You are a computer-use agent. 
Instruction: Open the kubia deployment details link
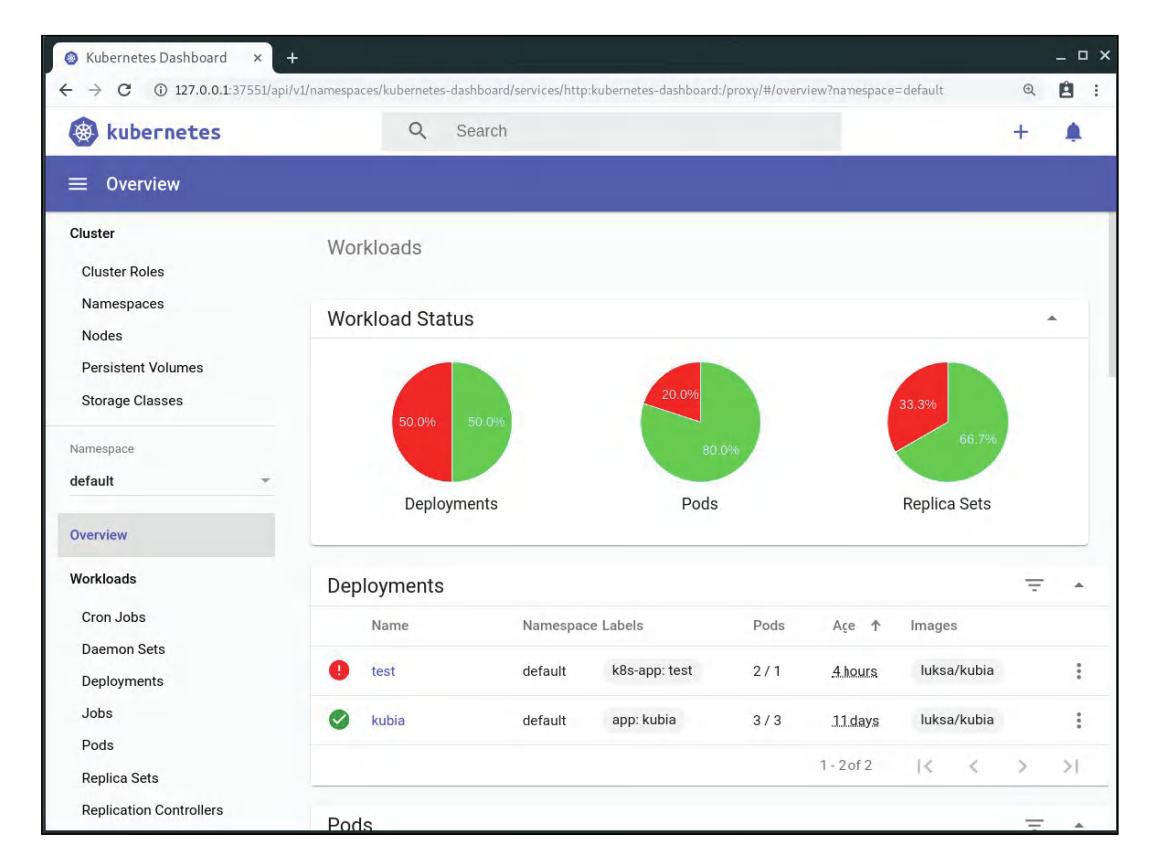pos(390,717)
